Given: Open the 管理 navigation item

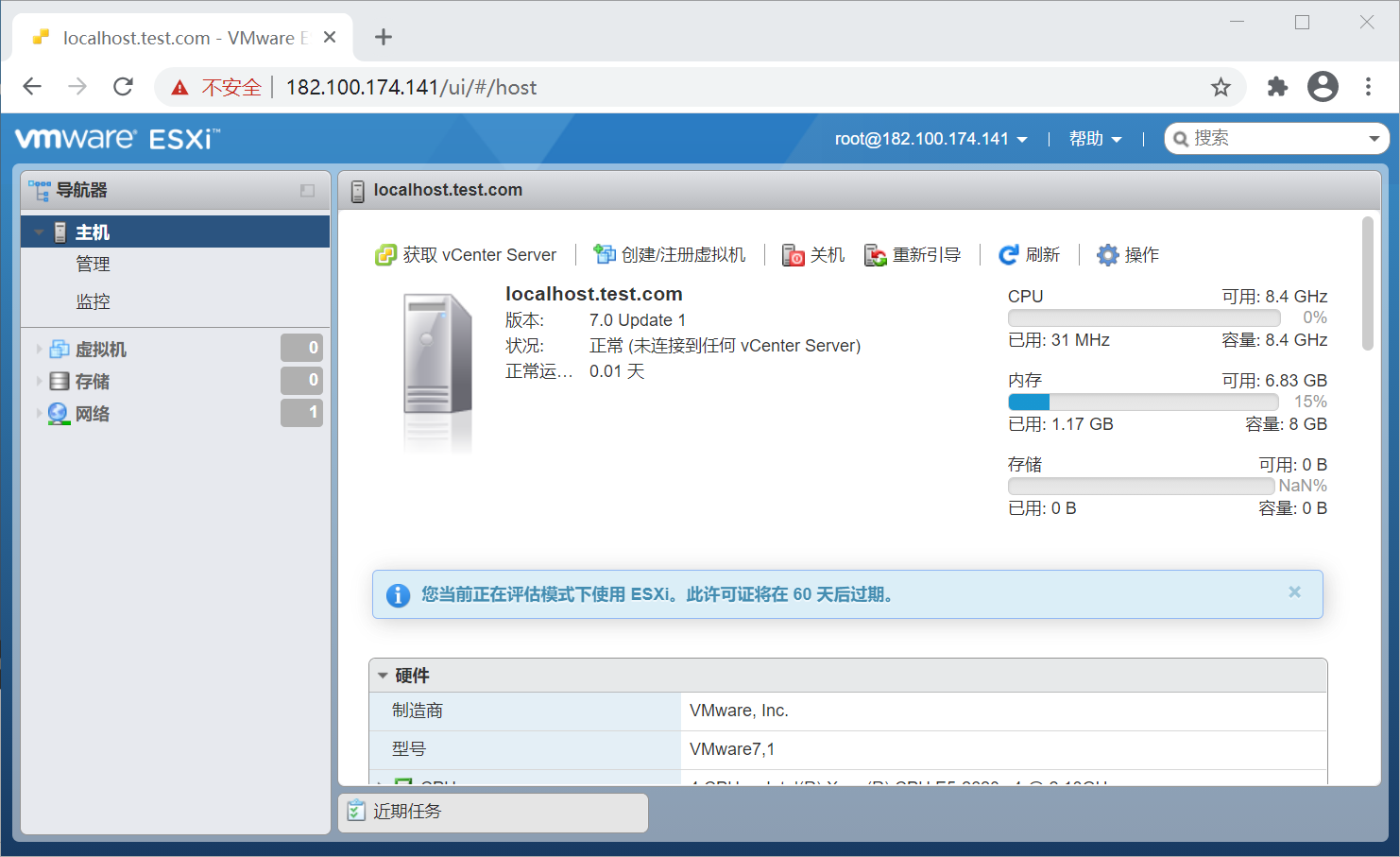Looking at the screenshot, I should pos(93,264).
